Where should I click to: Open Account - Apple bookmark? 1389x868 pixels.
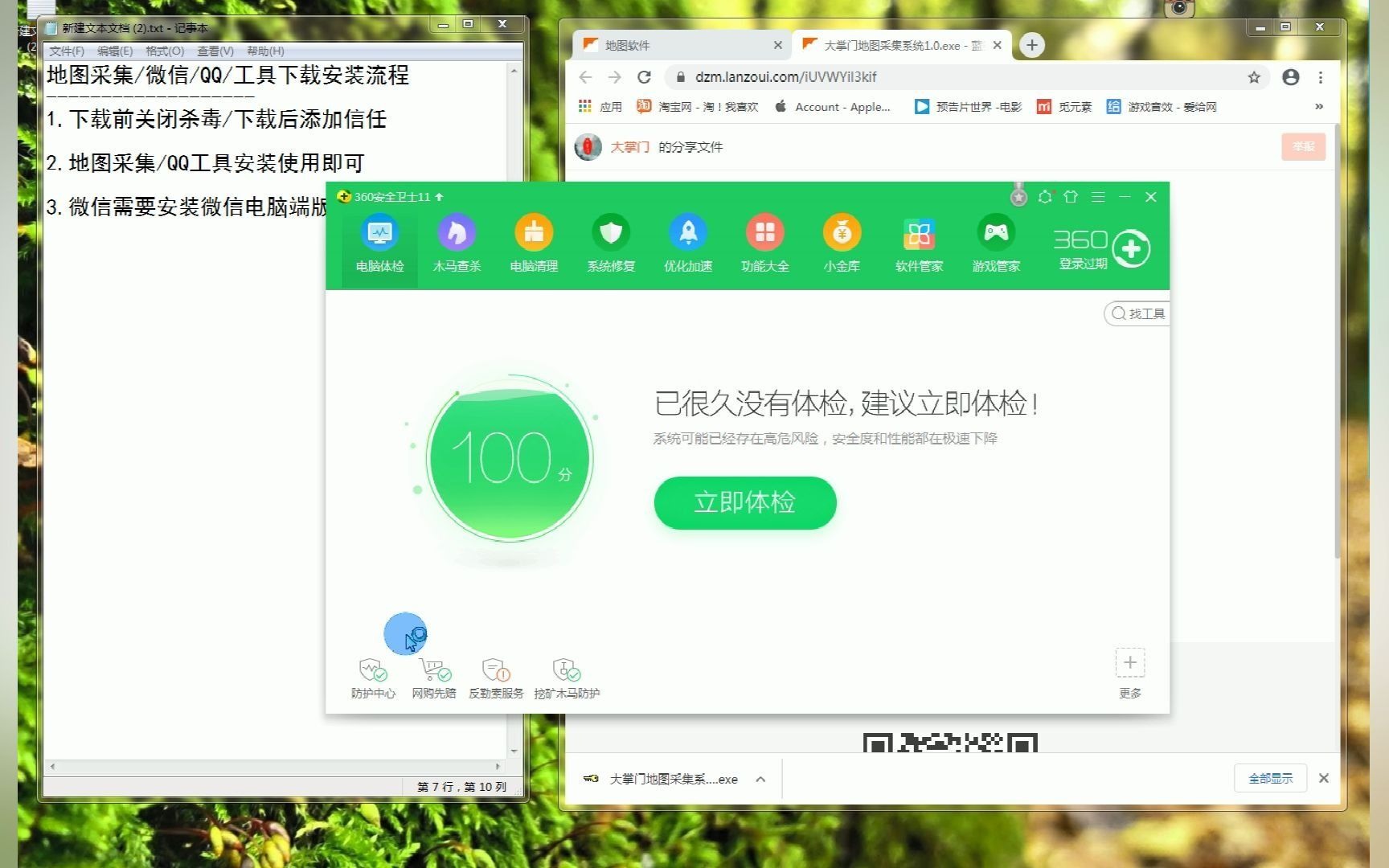point(833,106)
